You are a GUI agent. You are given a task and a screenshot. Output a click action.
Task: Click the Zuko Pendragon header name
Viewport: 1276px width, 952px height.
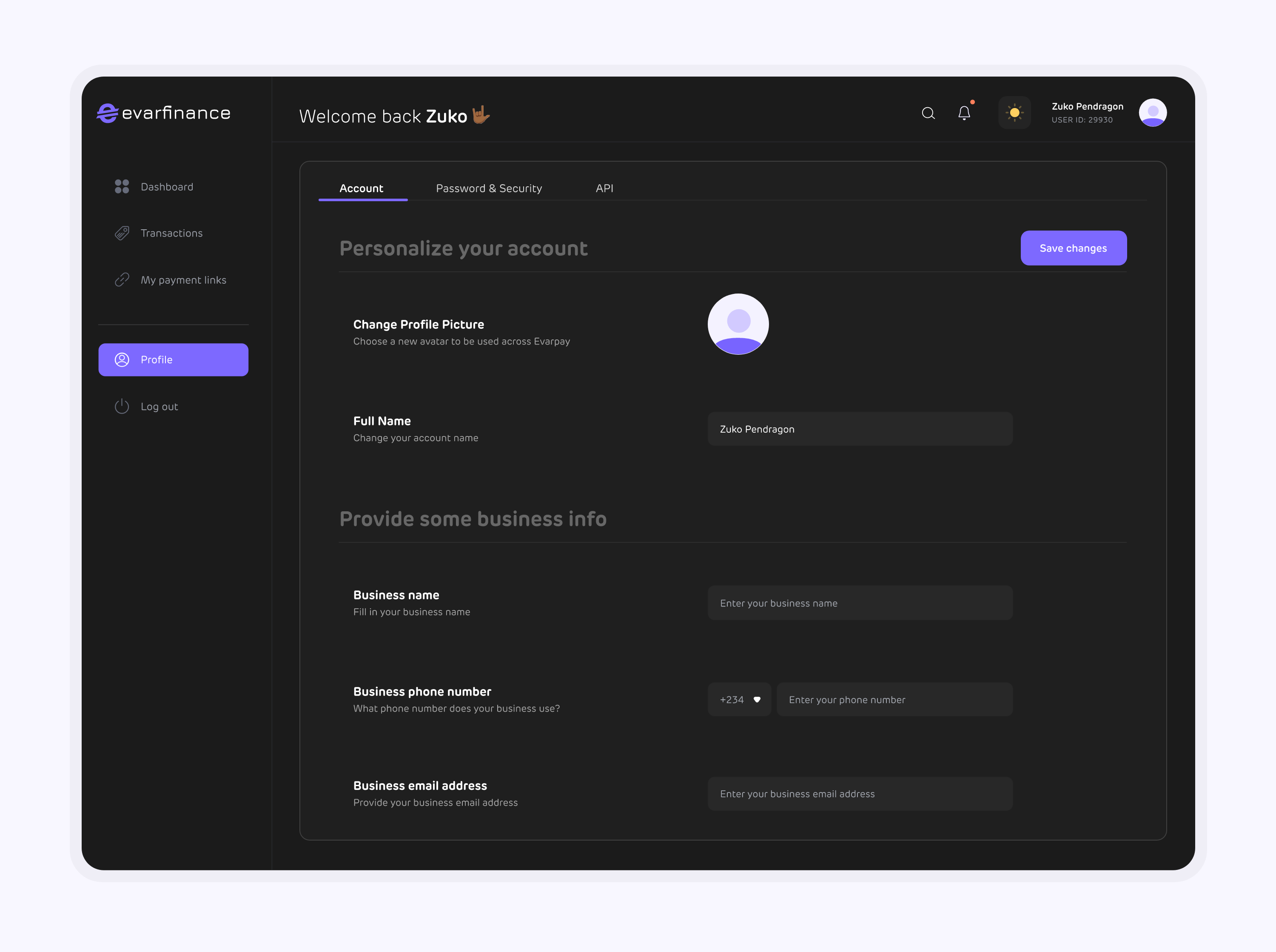(x=1087, y=106)
